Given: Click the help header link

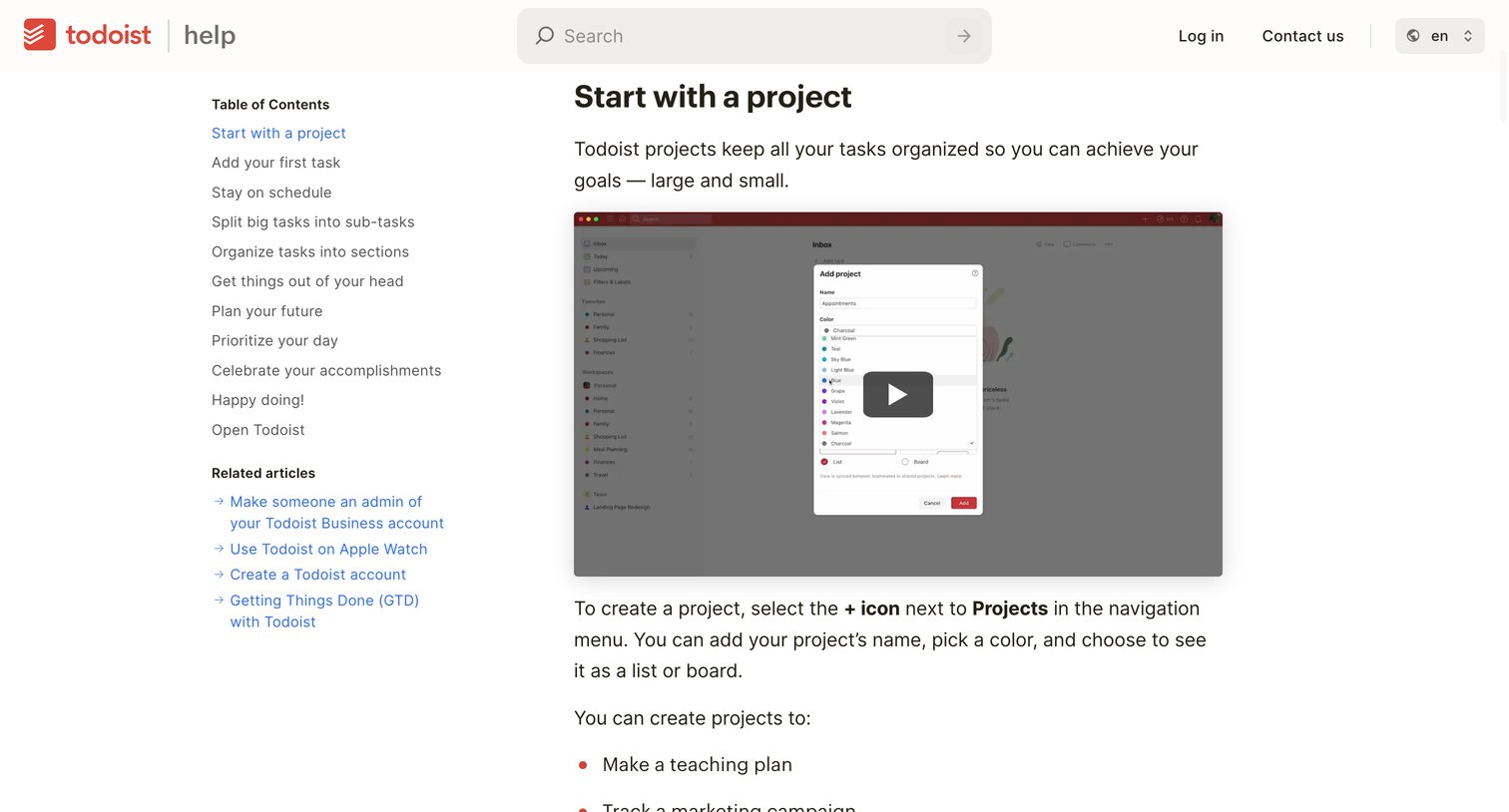Looking at the screenshot, I should (x=210, y=36).
